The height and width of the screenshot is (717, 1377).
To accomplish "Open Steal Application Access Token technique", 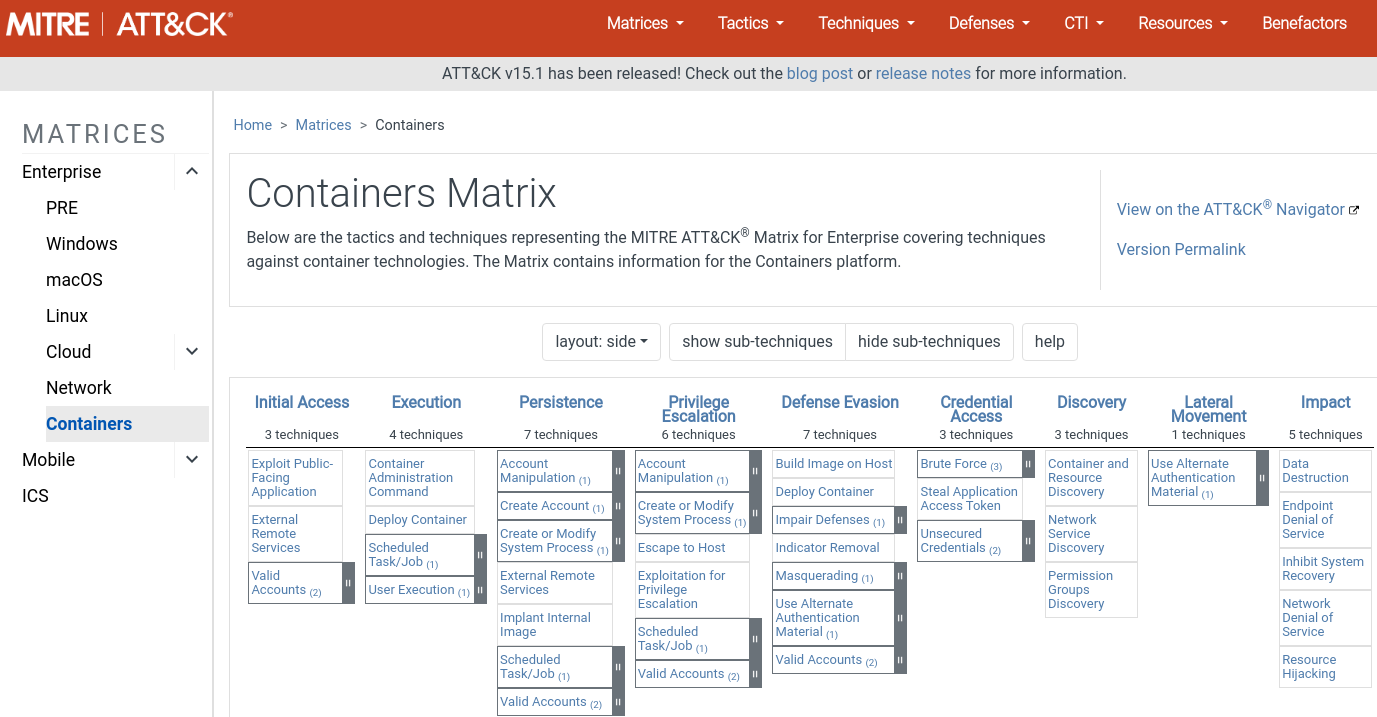I will point(969,499).
